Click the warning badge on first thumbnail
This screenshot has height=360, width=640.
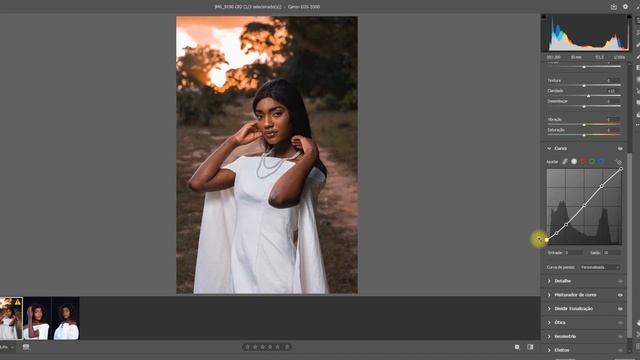click(18, 302)
